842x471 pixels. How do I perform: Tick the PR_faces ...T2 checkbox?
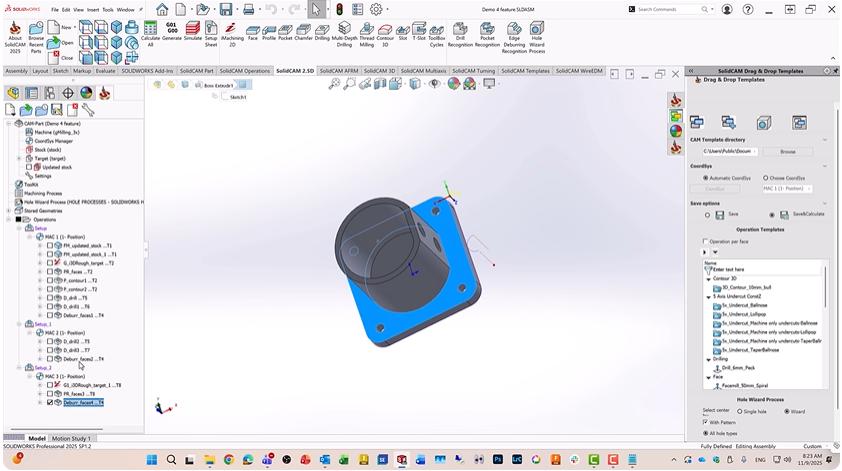point(50,272)
